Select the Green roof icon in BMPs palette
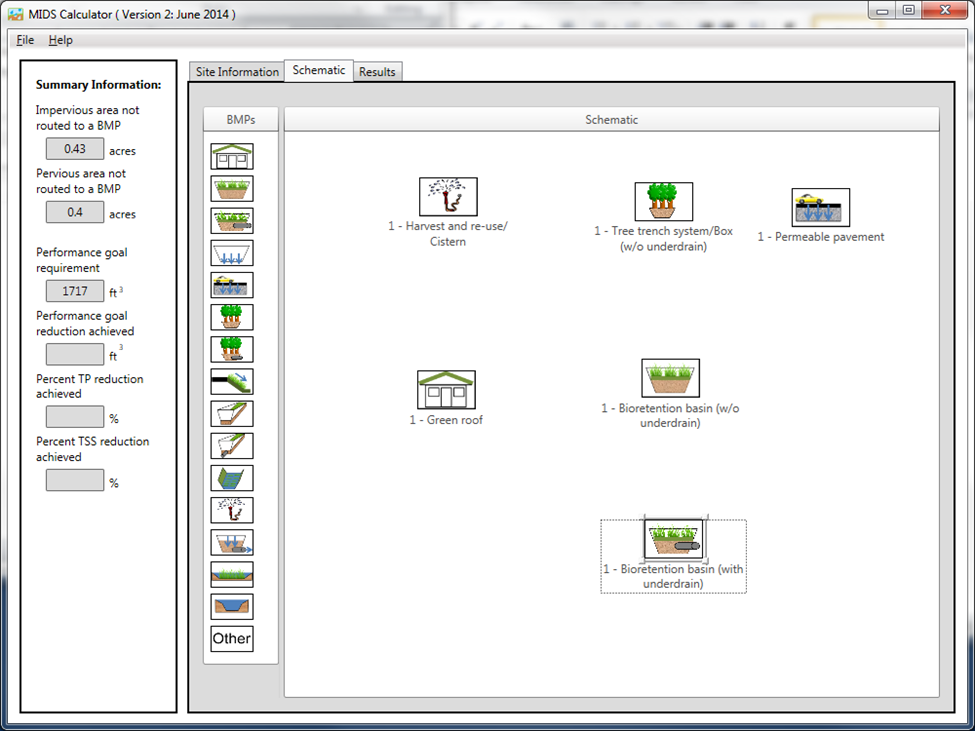975x731 pixels. click(x=231, y=157)
